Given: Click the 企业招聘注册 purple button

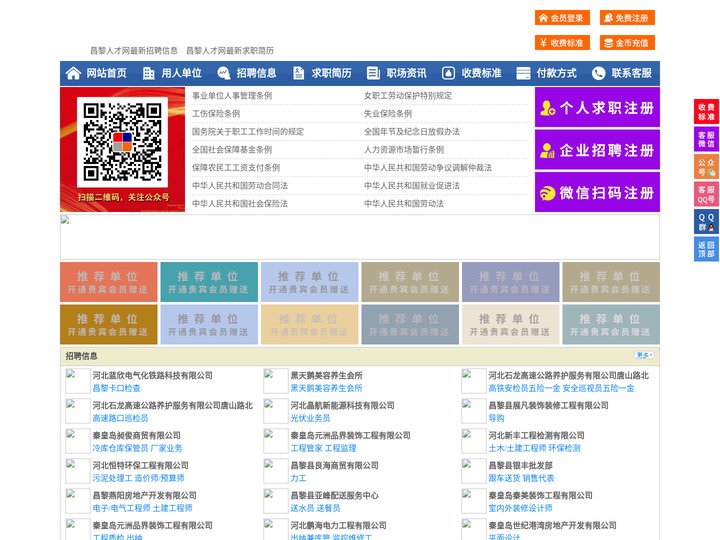Looking at the screenshot, I should [x=597, y=150].
